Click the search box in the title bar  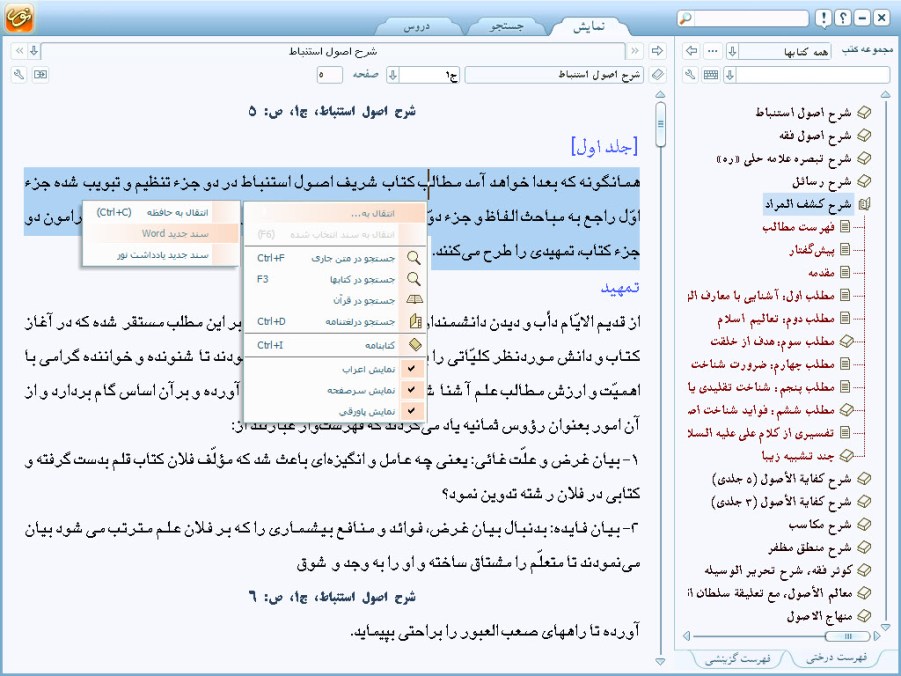click(x=751, y=18)
